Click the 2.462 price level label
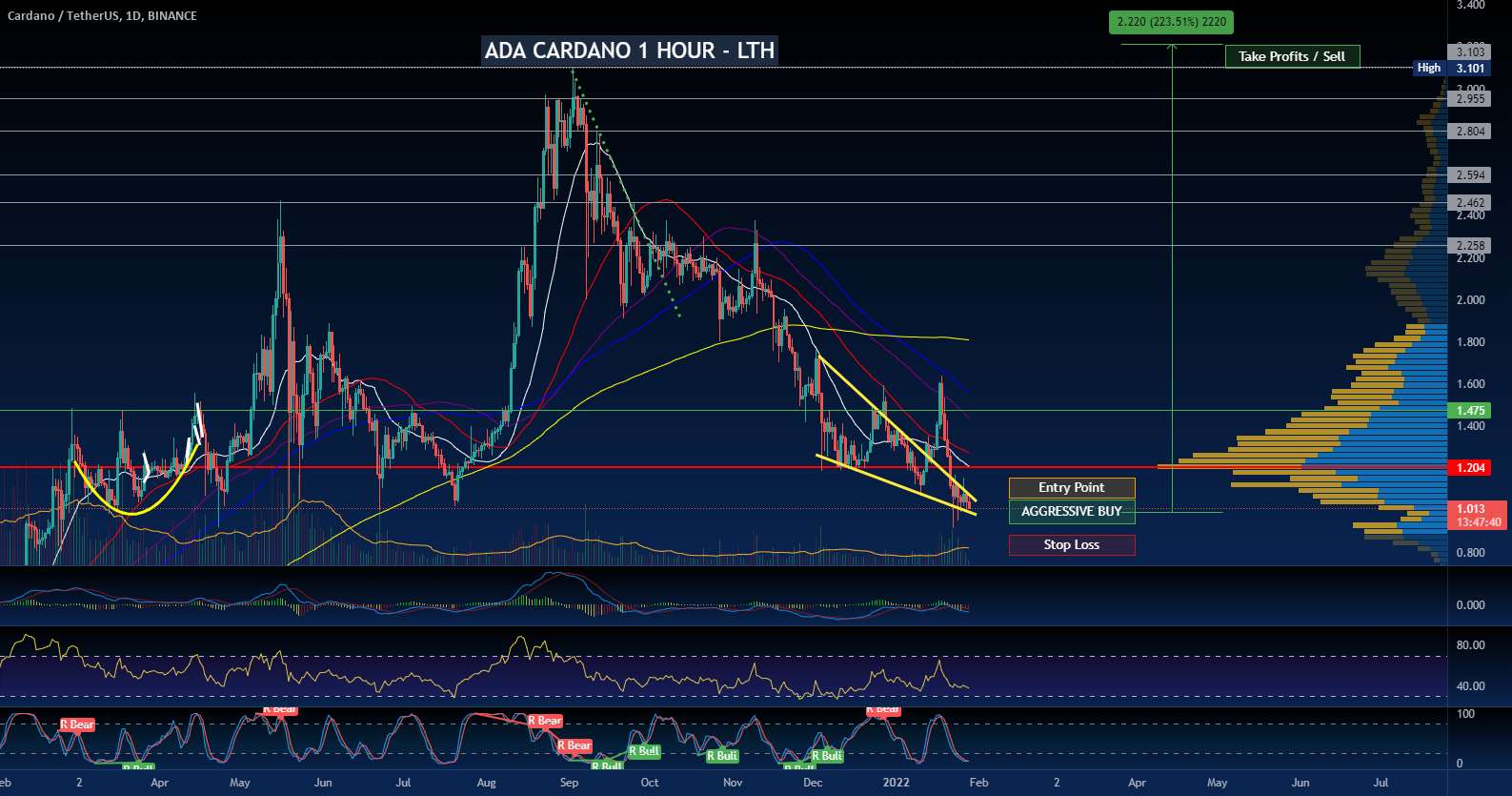Viewport: 1512px width, 796px height. [x=1470, y=203]
